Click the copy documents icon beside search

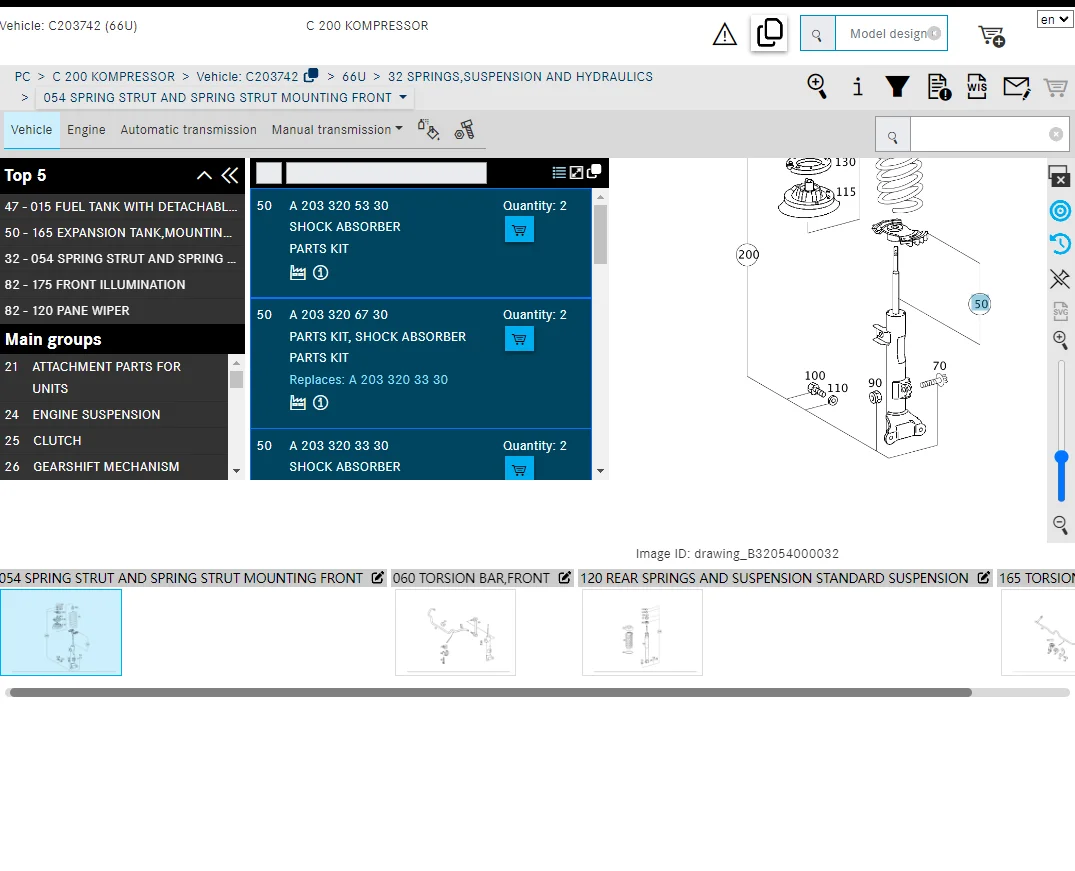coord(769,33)
